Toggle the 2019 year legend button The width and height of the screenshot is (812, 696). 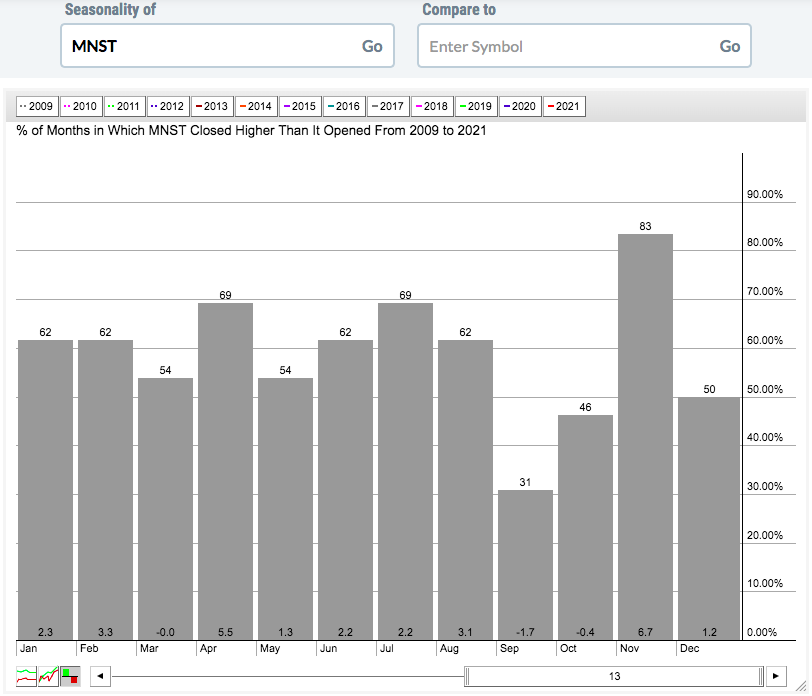coord(475,106)
